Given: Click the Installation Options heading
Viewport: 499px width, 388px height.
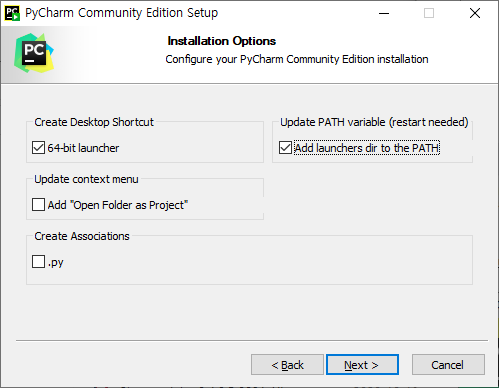Looking at the screenshot, I should [x=222, y=41].
